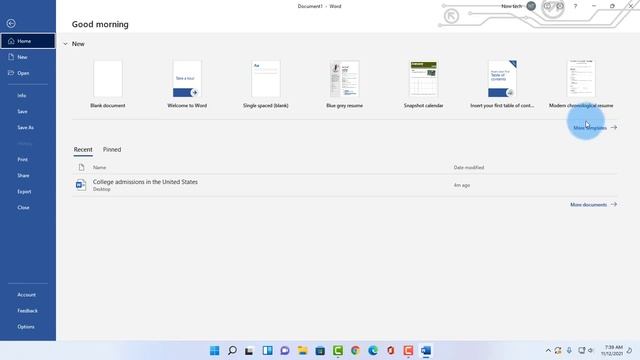Choose Close in the sidebar

(23, 207)
